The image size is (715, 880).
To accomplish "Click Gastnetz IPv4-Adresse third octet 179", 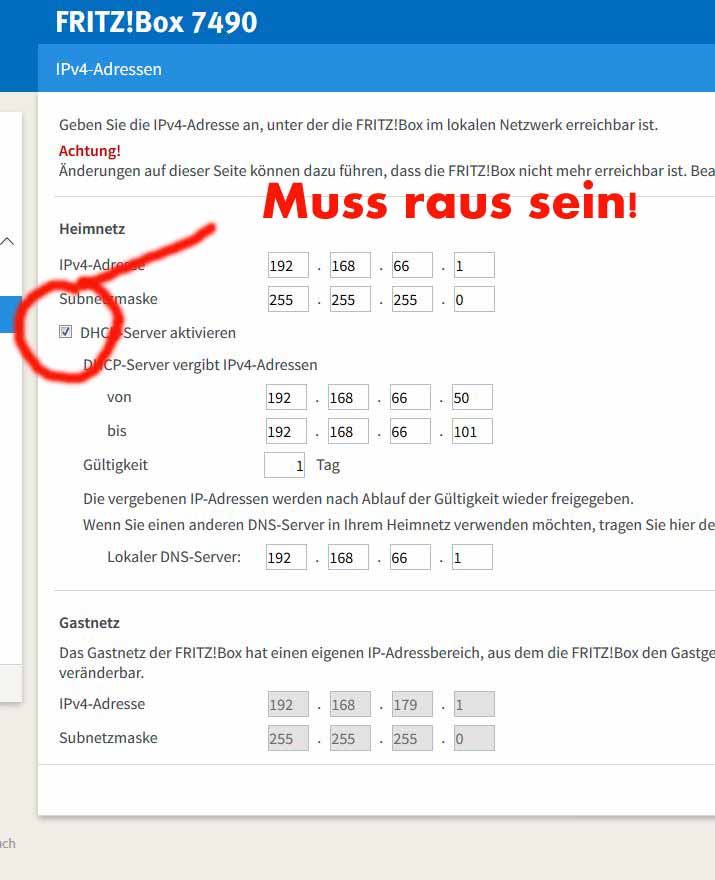I will (412, 704).
